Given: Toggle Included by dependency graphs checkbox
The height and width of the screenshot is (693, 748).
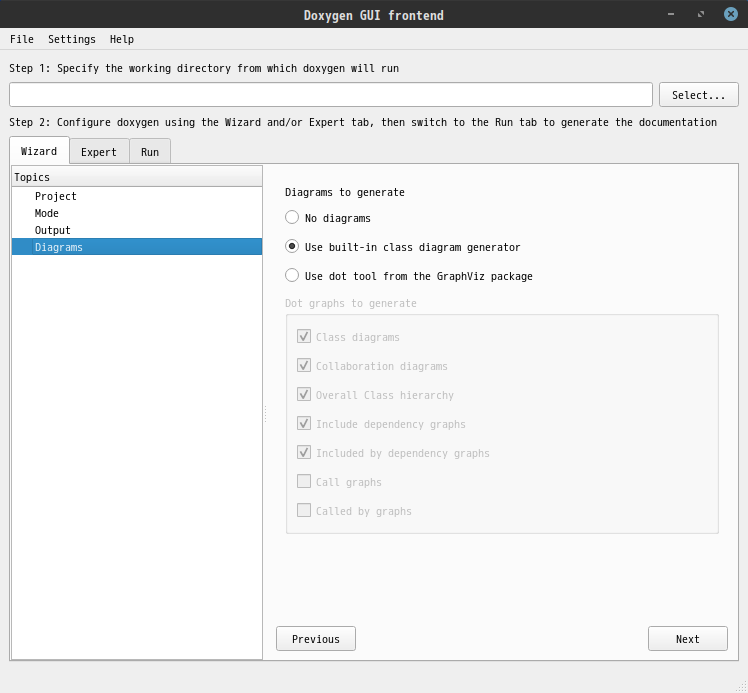Looking at the screenshot, I should 304,453.
